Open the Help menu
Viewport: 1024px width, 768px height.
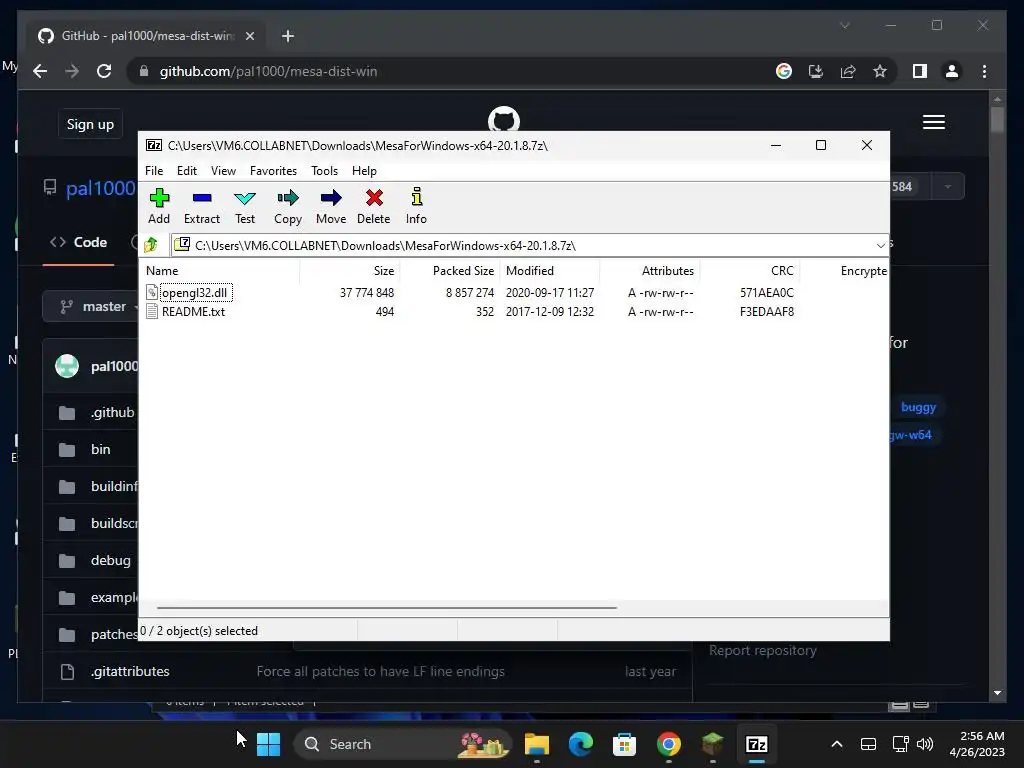[x=364, y=170]
